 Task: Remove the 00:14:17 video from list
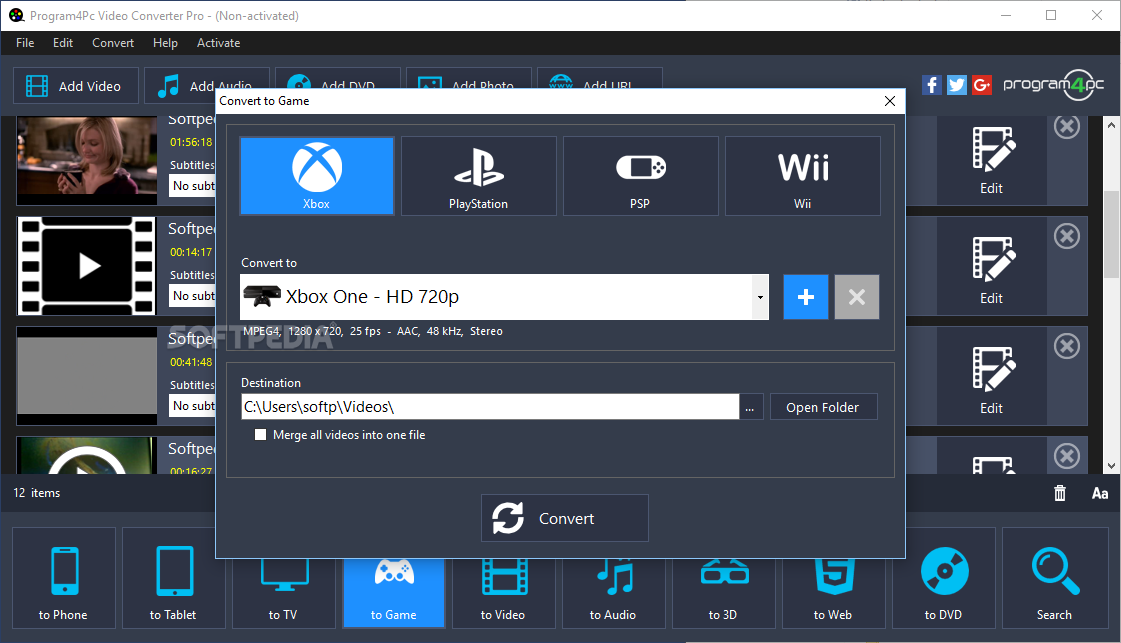pyautogui.click(x=1067, y=236)
